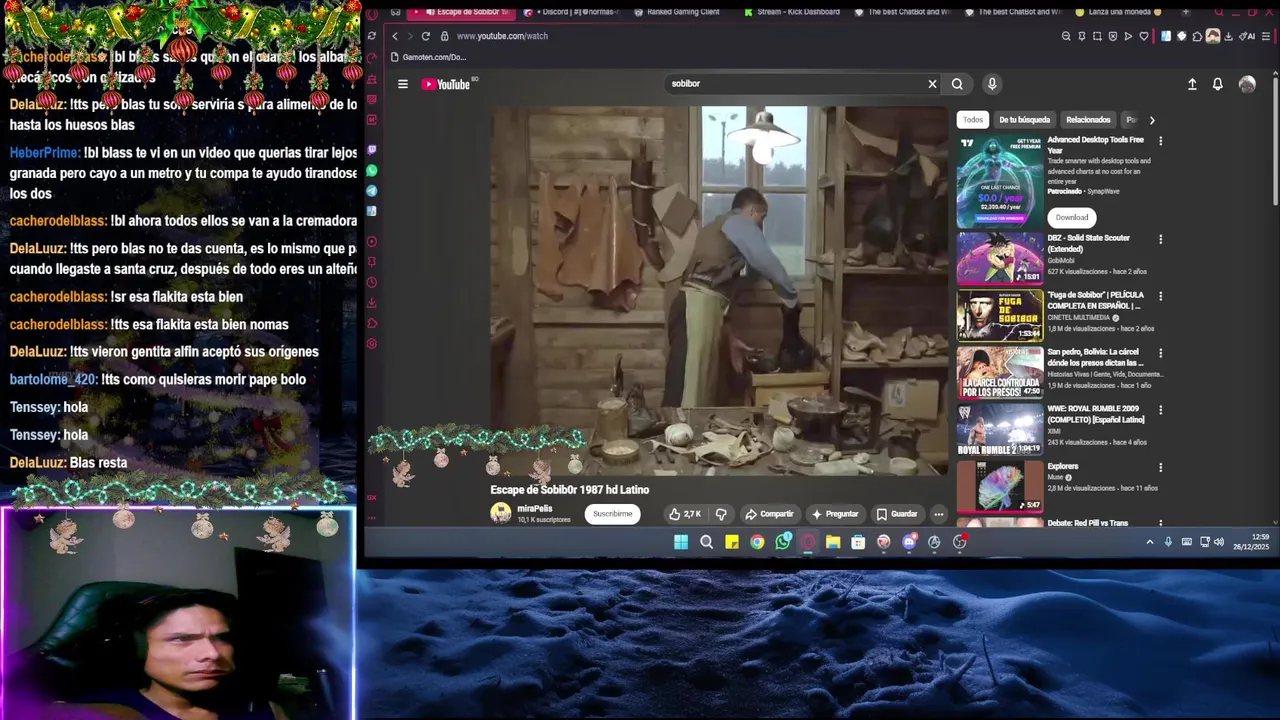Open History clock in Opera sidebar
The image size is (1280, 720).
click(372, 283)
